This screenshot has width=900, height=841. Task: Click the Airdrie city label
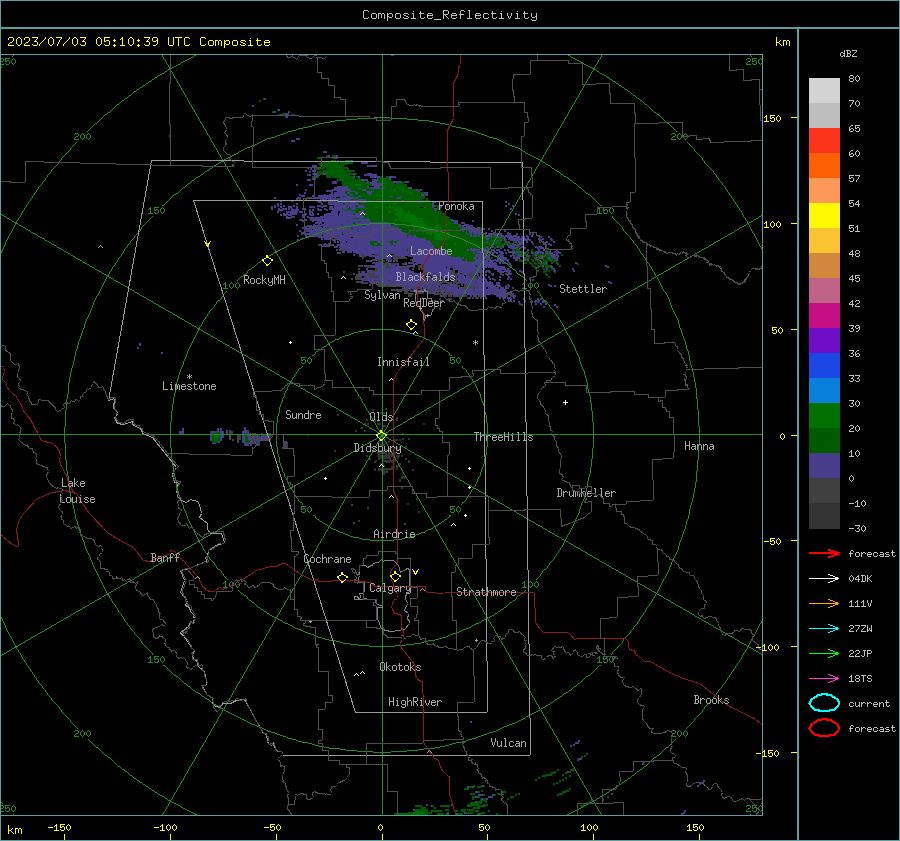click(394, 534)
